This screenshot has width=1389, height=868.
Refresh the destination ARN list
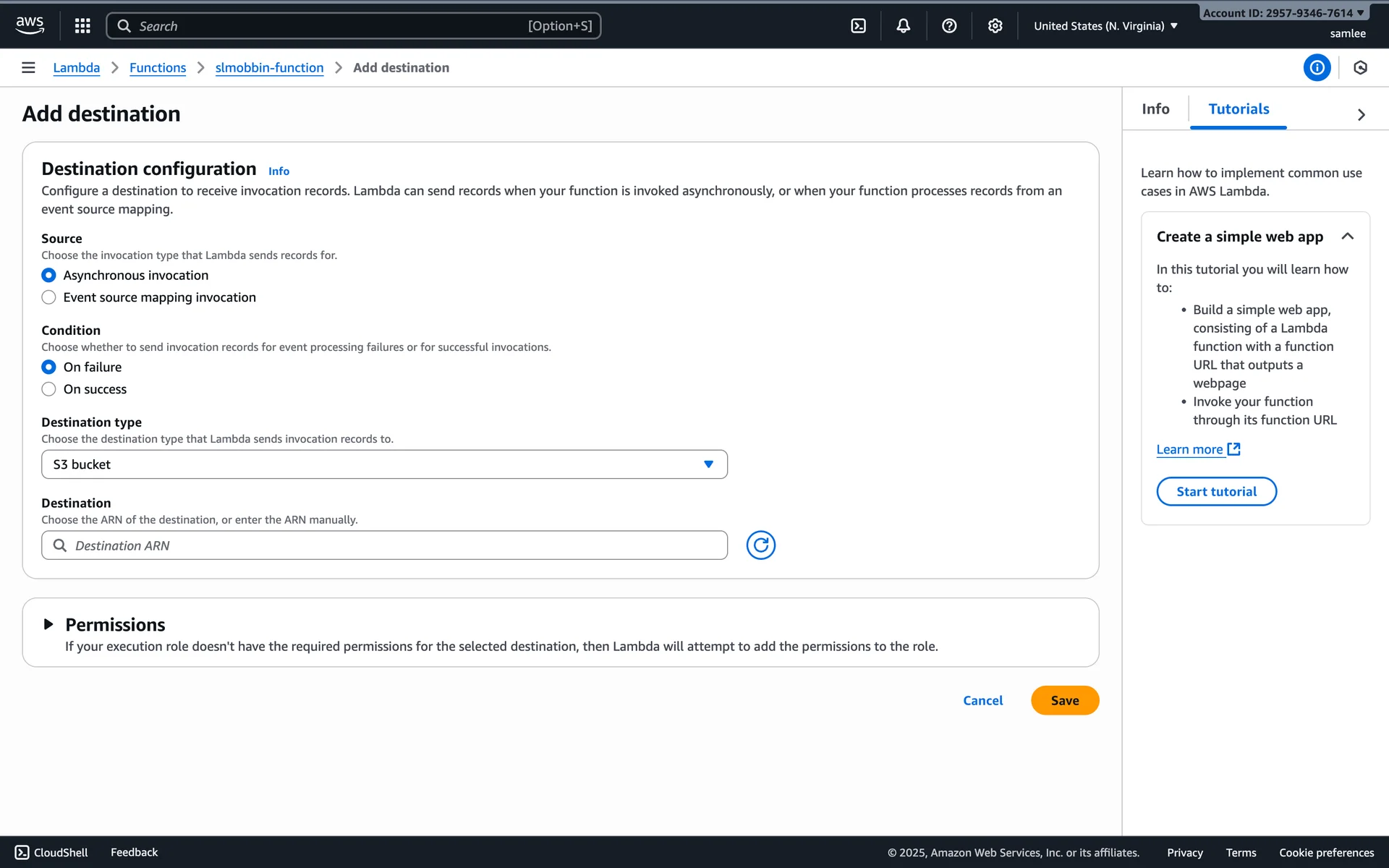click(760, 545)
